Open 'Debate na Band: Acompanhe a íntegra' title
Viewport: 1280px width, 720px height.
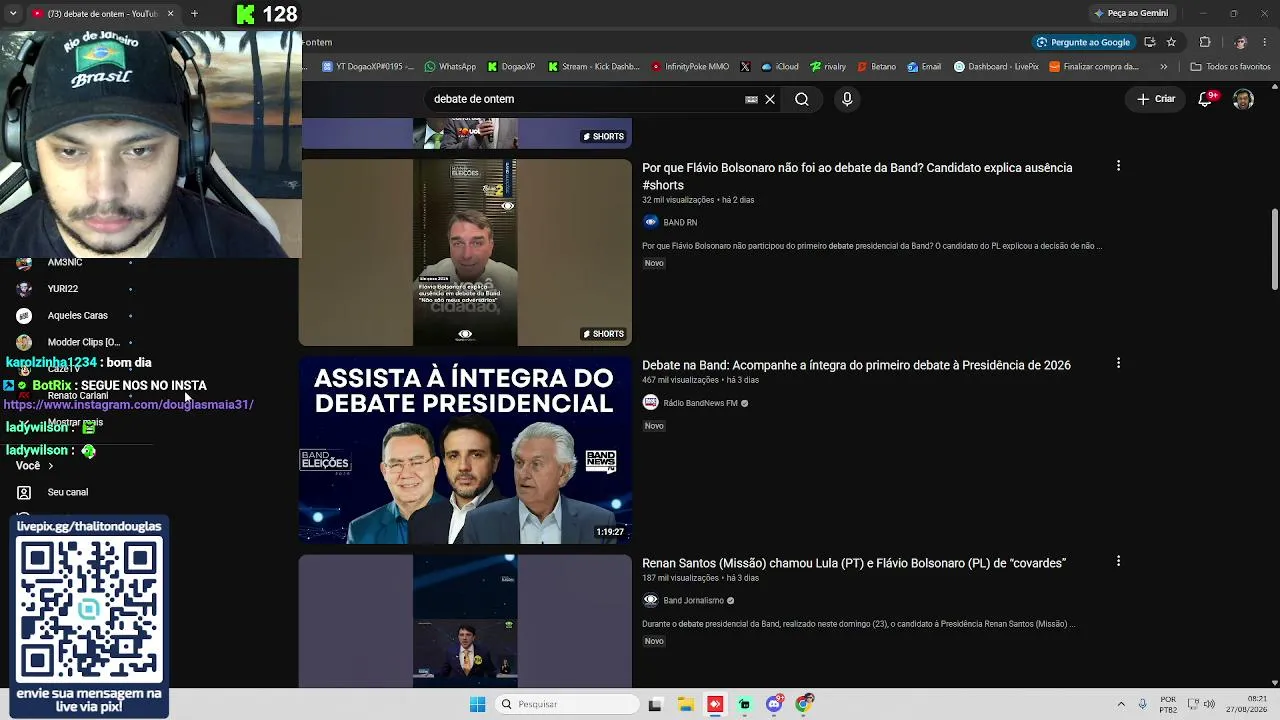point(856,365)
